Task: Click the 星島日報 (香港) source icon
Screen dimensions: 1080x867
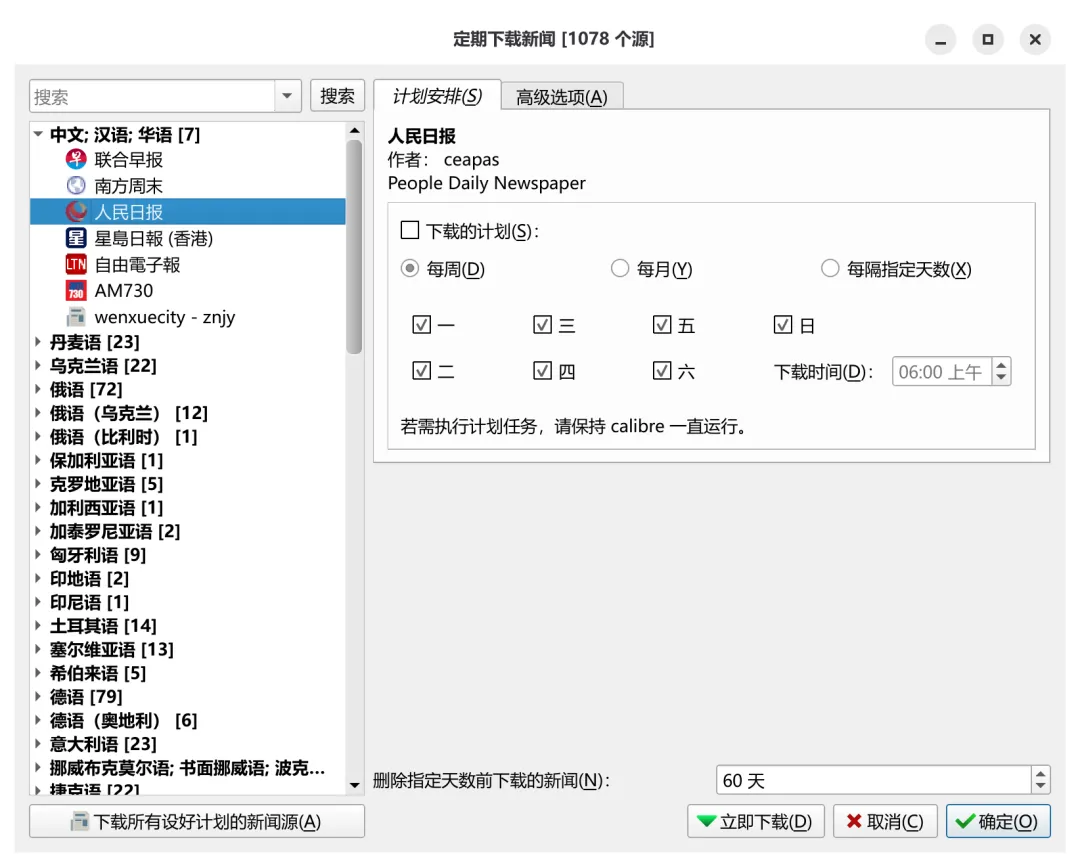Action: [76, 238]
